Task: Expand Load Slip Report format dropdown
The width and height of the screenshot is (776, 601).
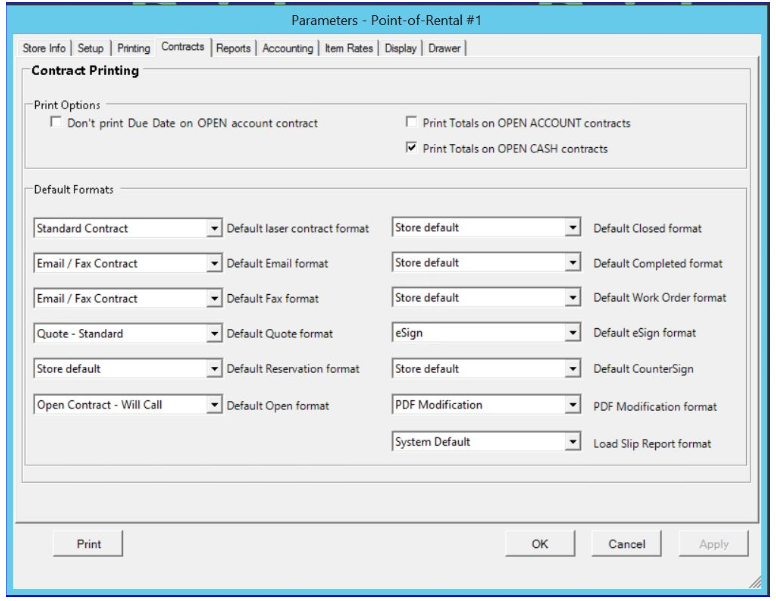Action: tap(573, 441)
